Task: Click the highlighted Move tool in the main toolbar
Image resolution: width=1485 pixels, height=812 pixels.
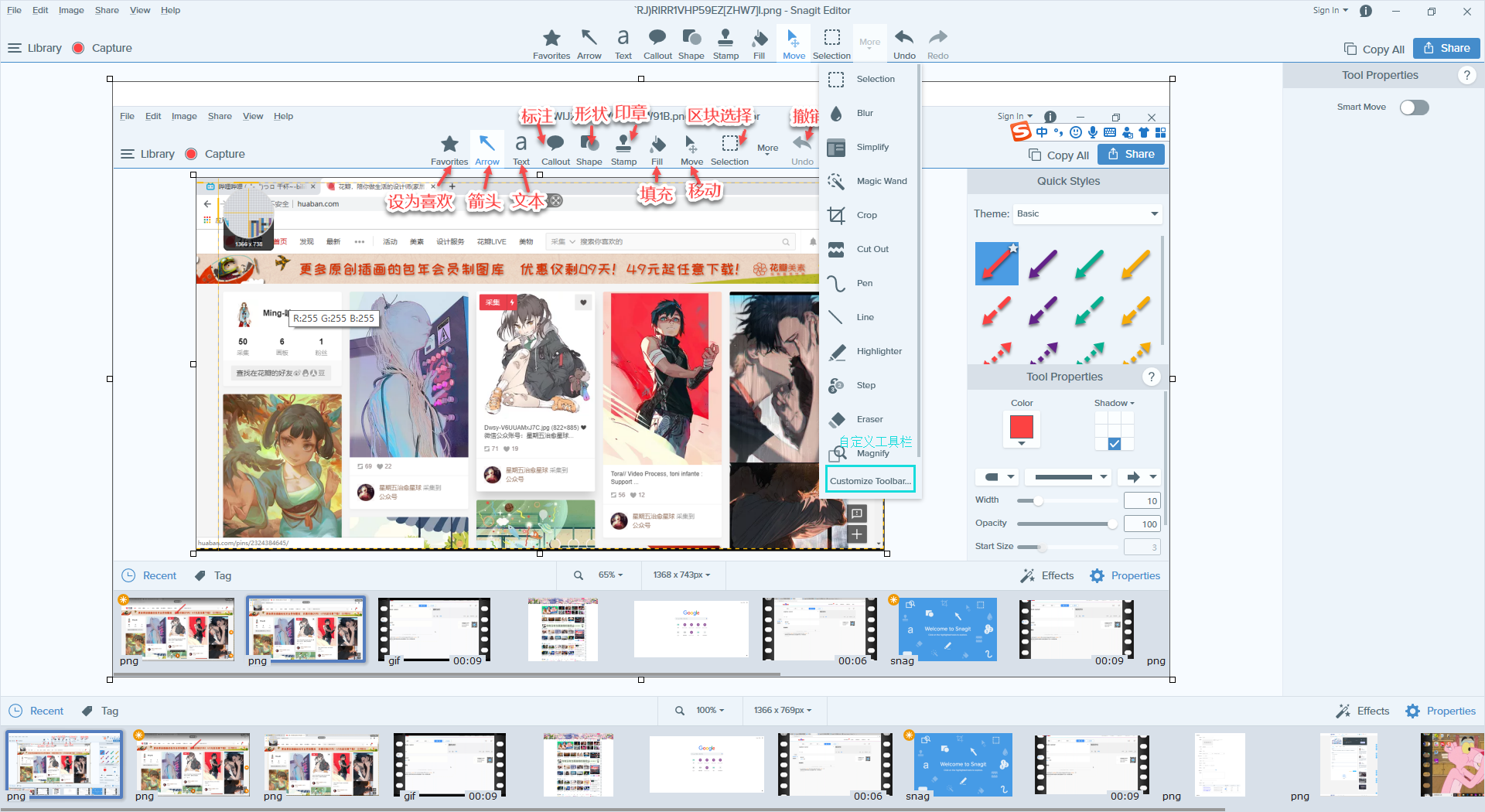Action: click(794, 44)
